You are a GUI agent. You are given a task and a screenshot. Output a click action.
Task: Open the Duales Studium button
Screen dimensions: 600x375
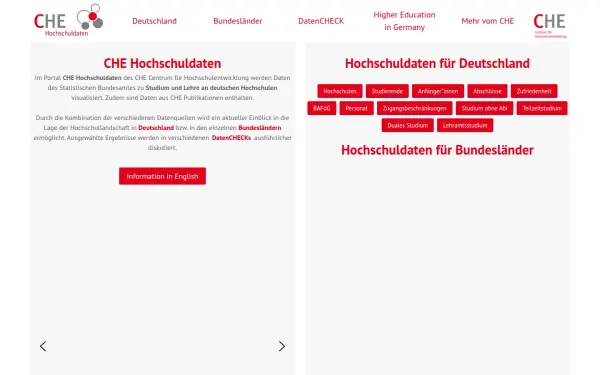pyautogui.click(x=408, y=125)
